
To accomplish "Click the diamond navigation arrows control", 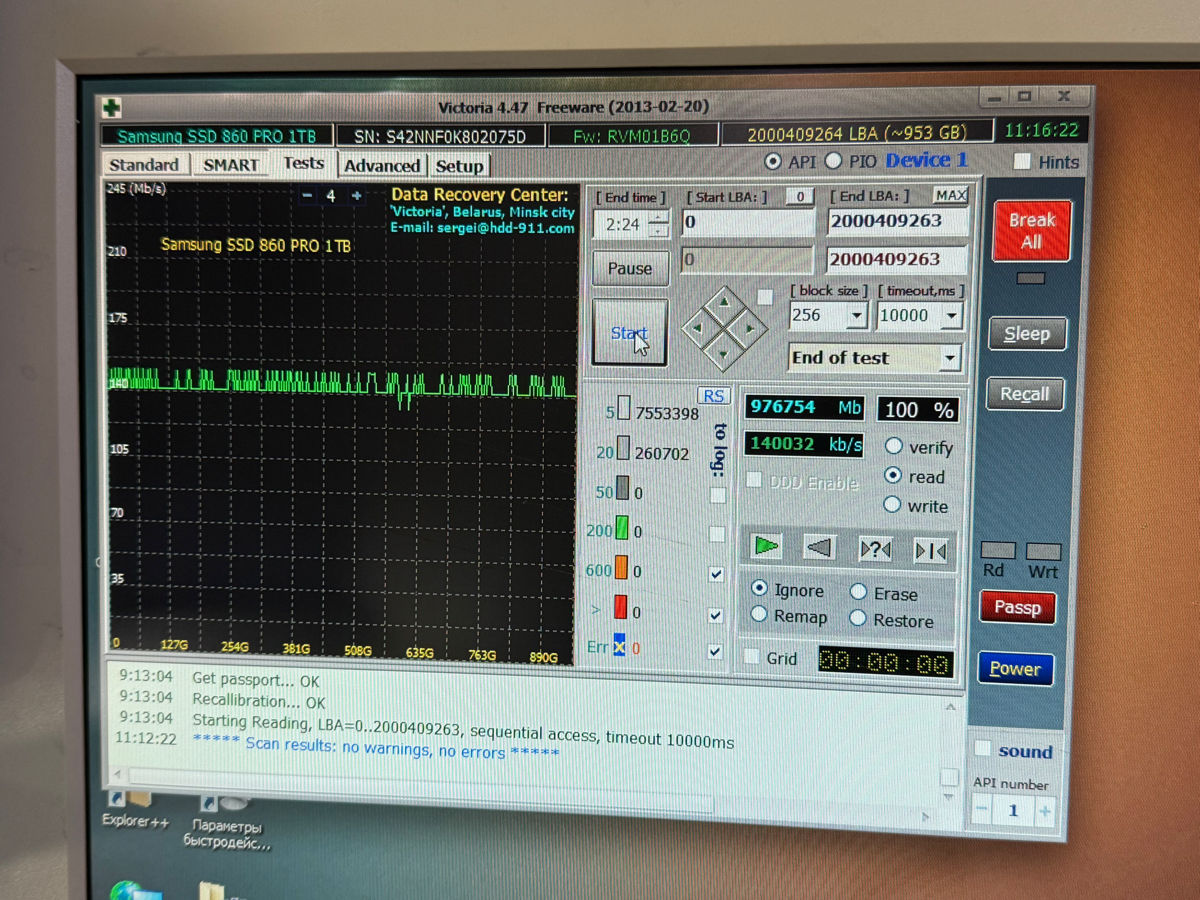I will (724, 328).
